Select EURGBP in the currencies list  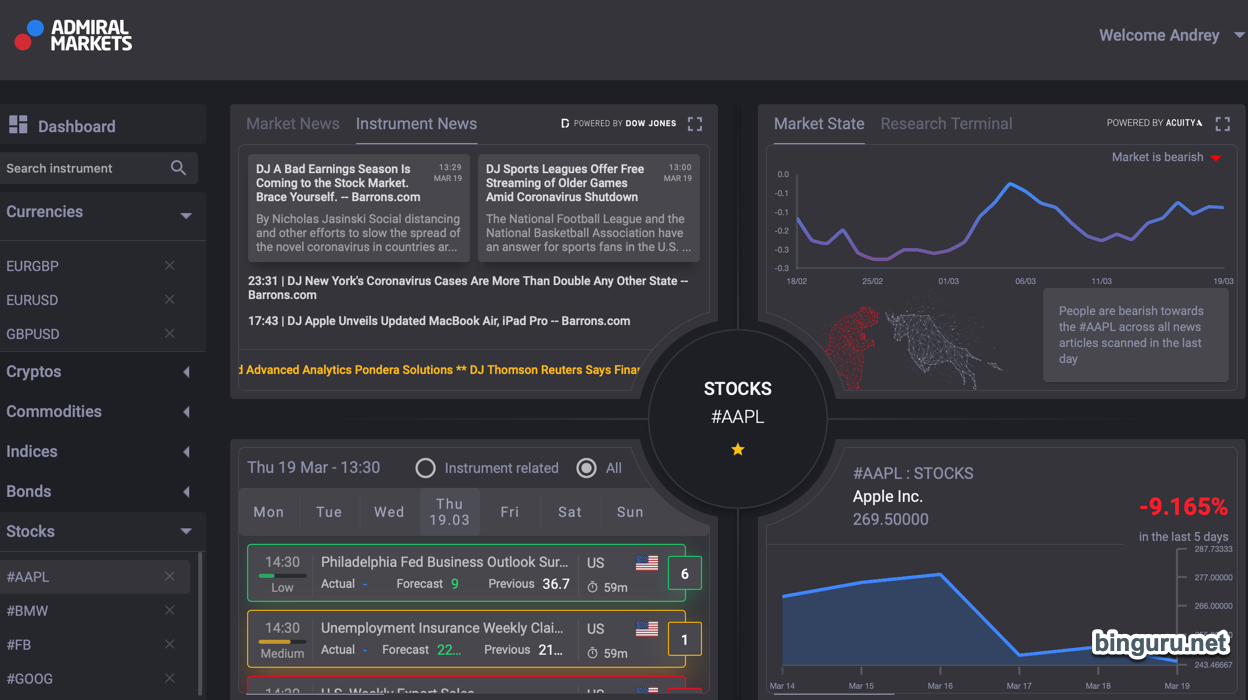pos(33,266)
